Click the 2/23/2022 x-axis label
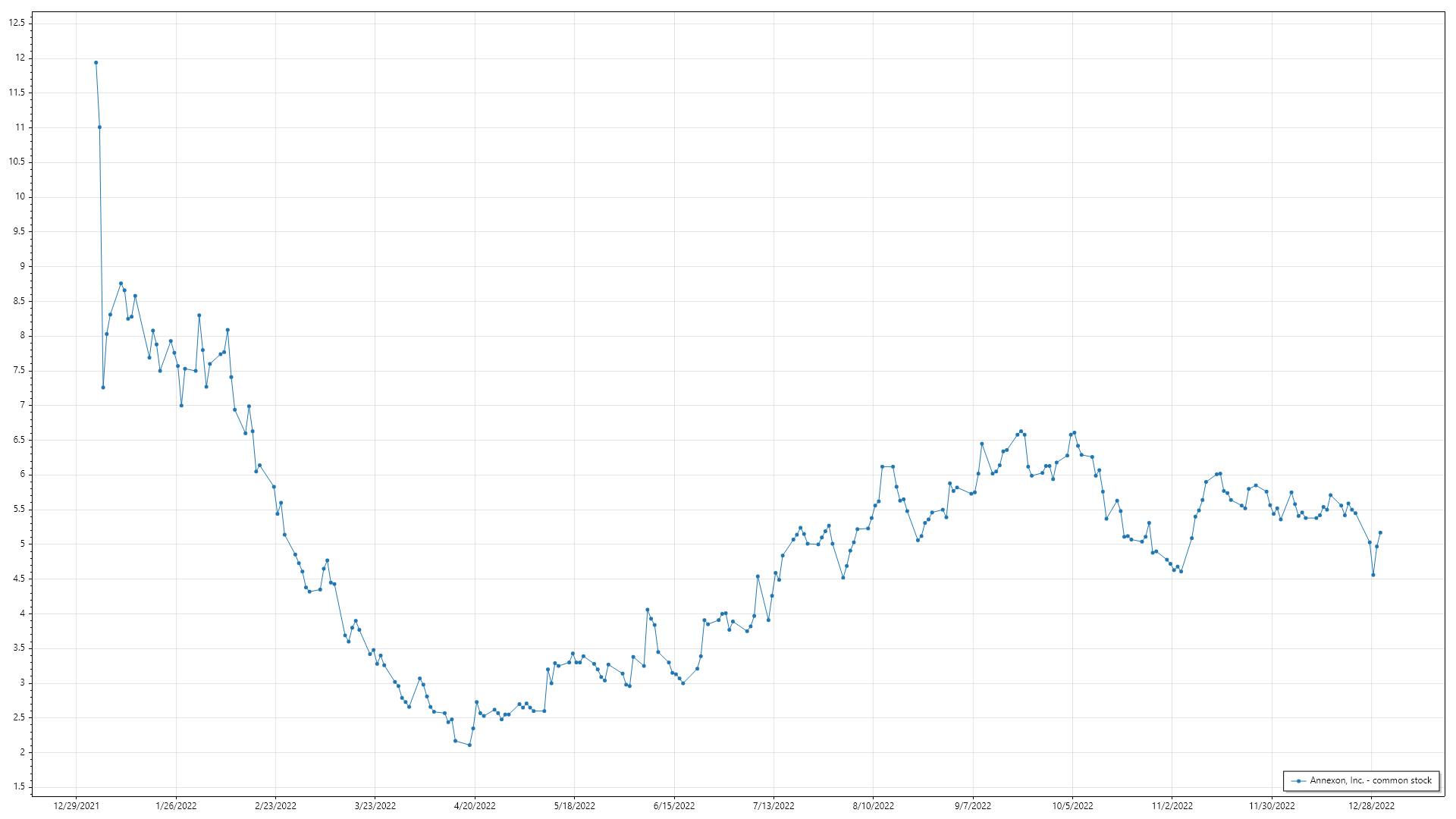 coord(275,806)
